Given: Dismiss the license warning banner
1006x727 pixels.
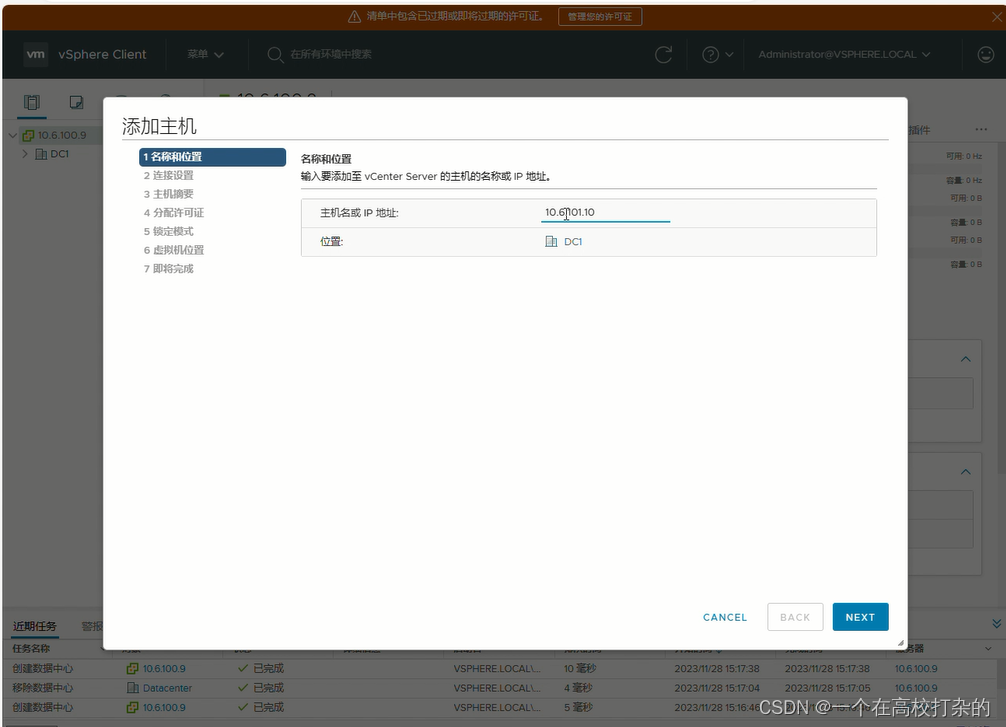Looking at the screenshot, I should 997,17.
